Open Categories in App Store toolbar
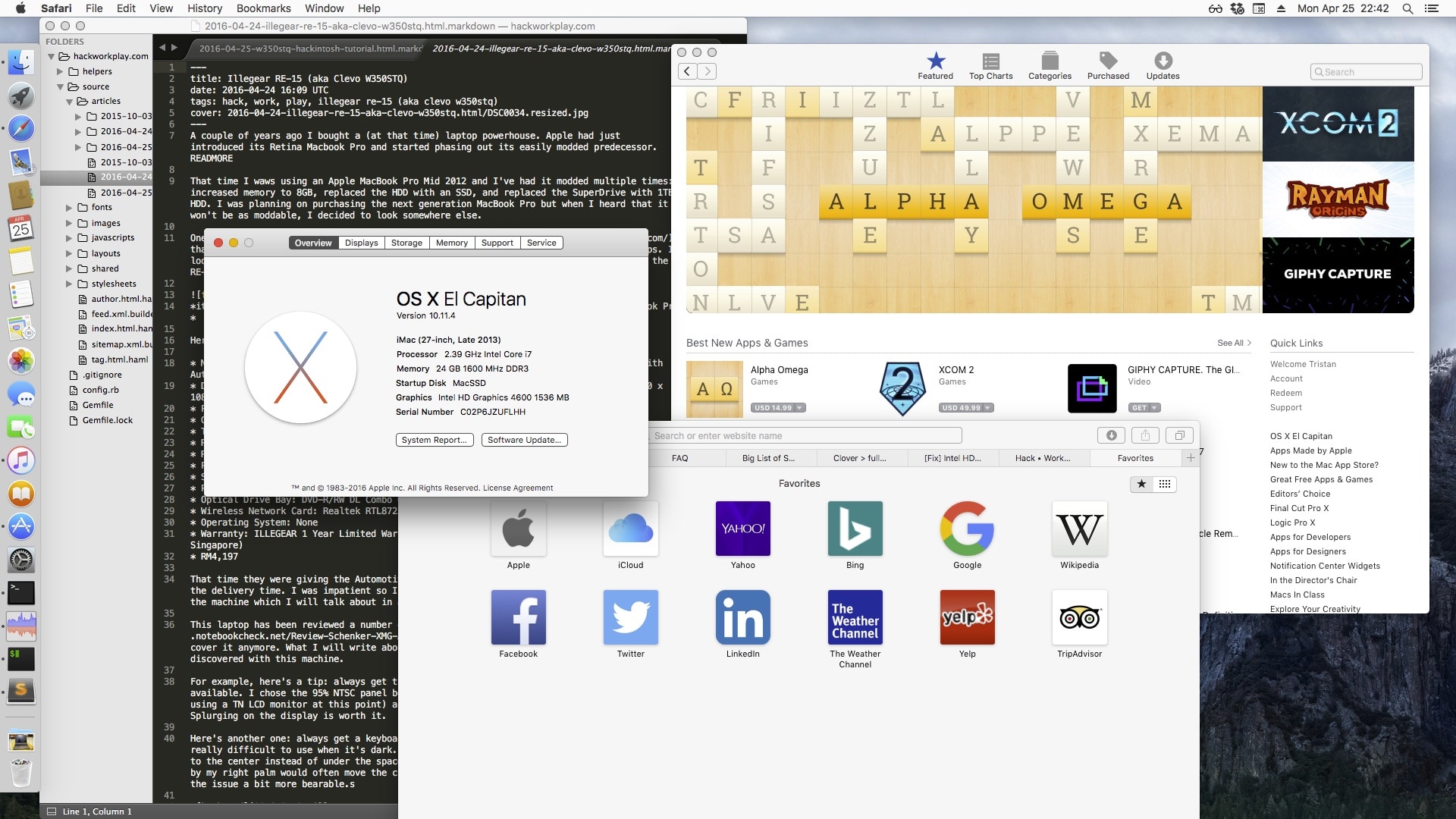 point(1050,66)
